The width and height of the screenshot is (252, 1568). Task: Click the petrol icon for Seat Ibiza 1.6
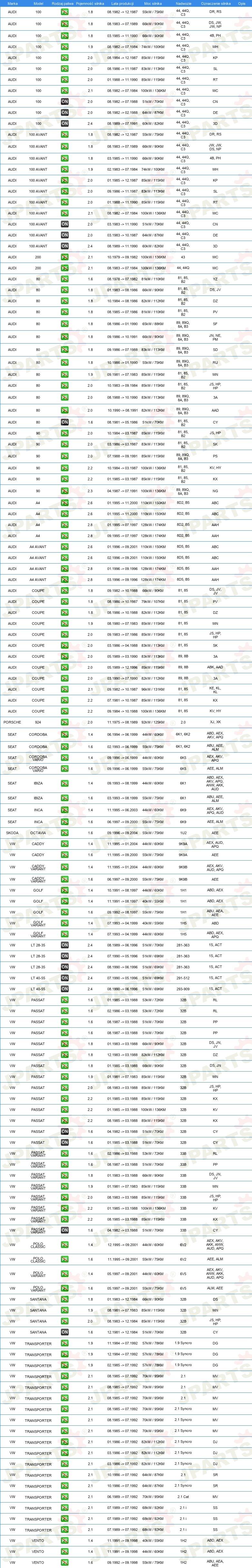(64, 797)
